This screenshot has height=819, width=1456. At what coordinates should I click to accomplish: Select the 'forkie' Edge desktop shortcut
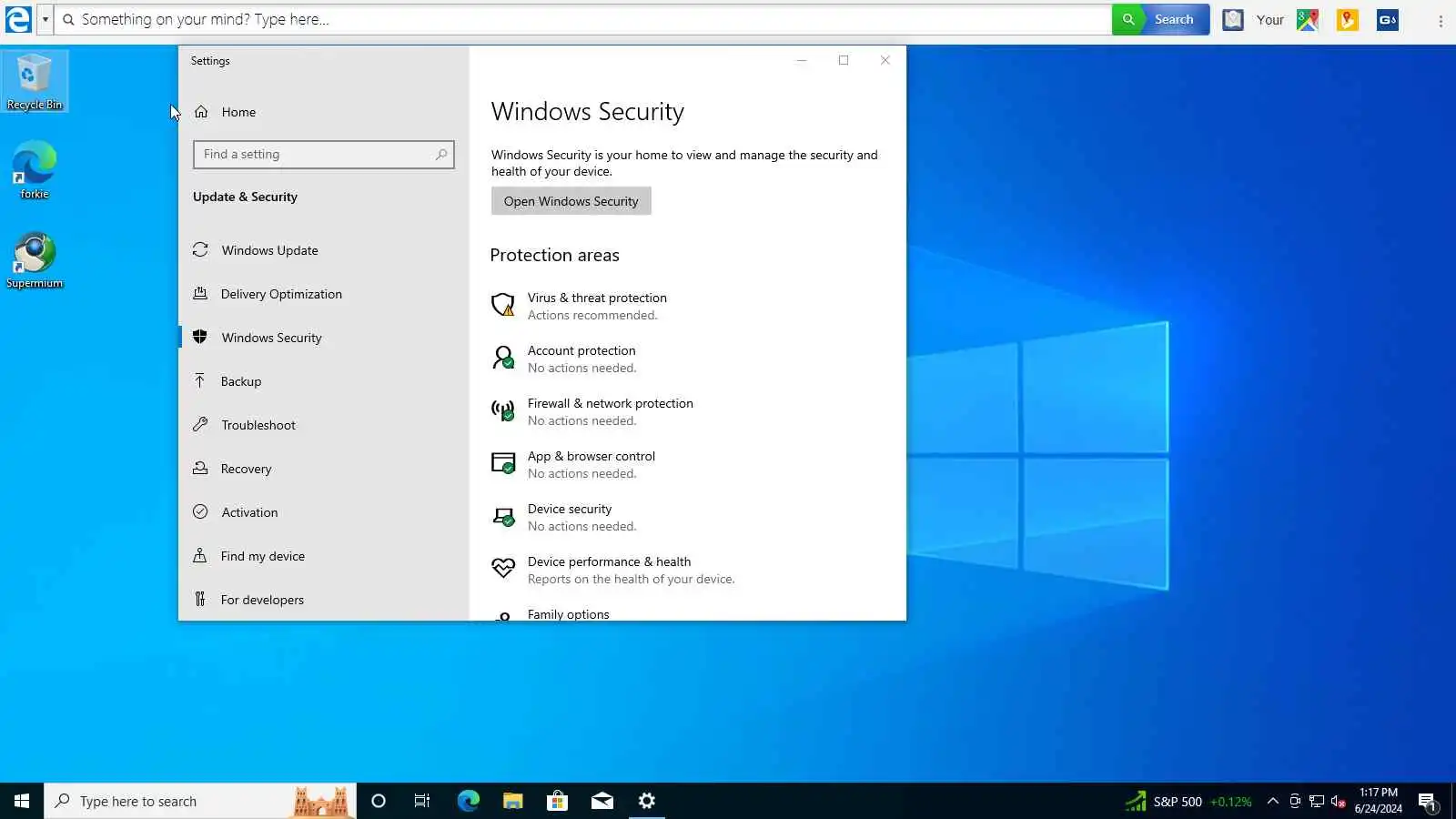coord(35,170)
